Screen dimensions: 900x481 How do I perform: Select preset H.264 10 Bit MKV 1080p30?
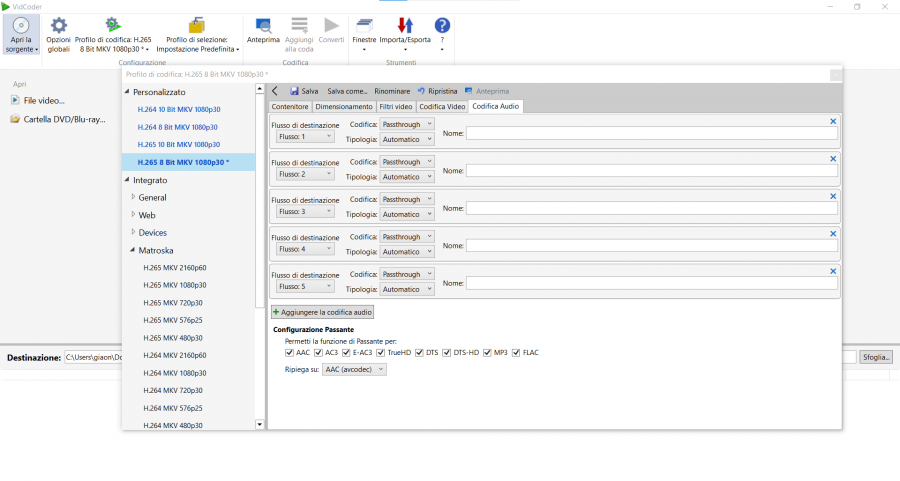click(179, 109)
